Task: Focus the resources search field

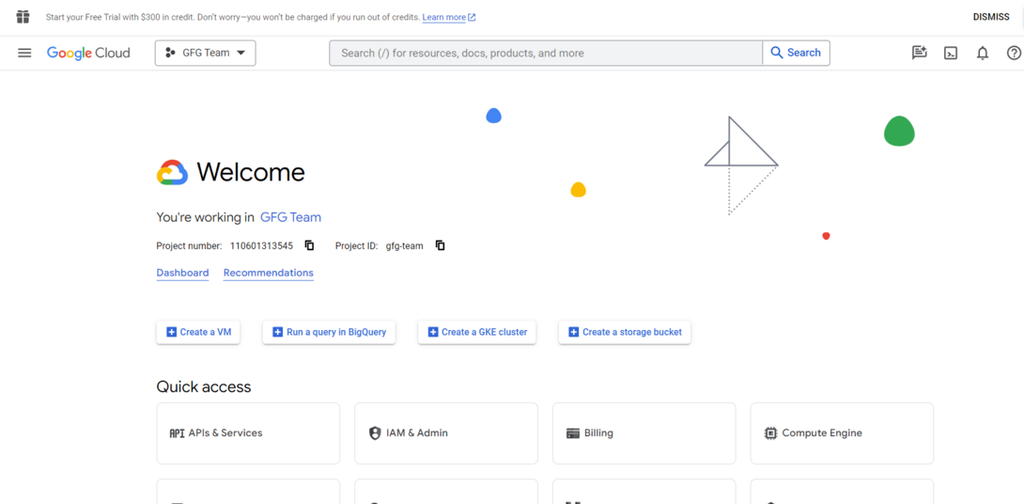Action: tap(545, 53)
